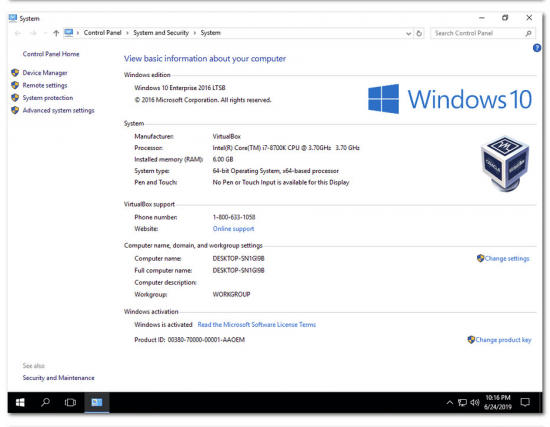Image resolution: width=550 pixels, height=427 pixels.
Task: Click 'No Pen or Touch Input' text
Action: tap(243, 182)
